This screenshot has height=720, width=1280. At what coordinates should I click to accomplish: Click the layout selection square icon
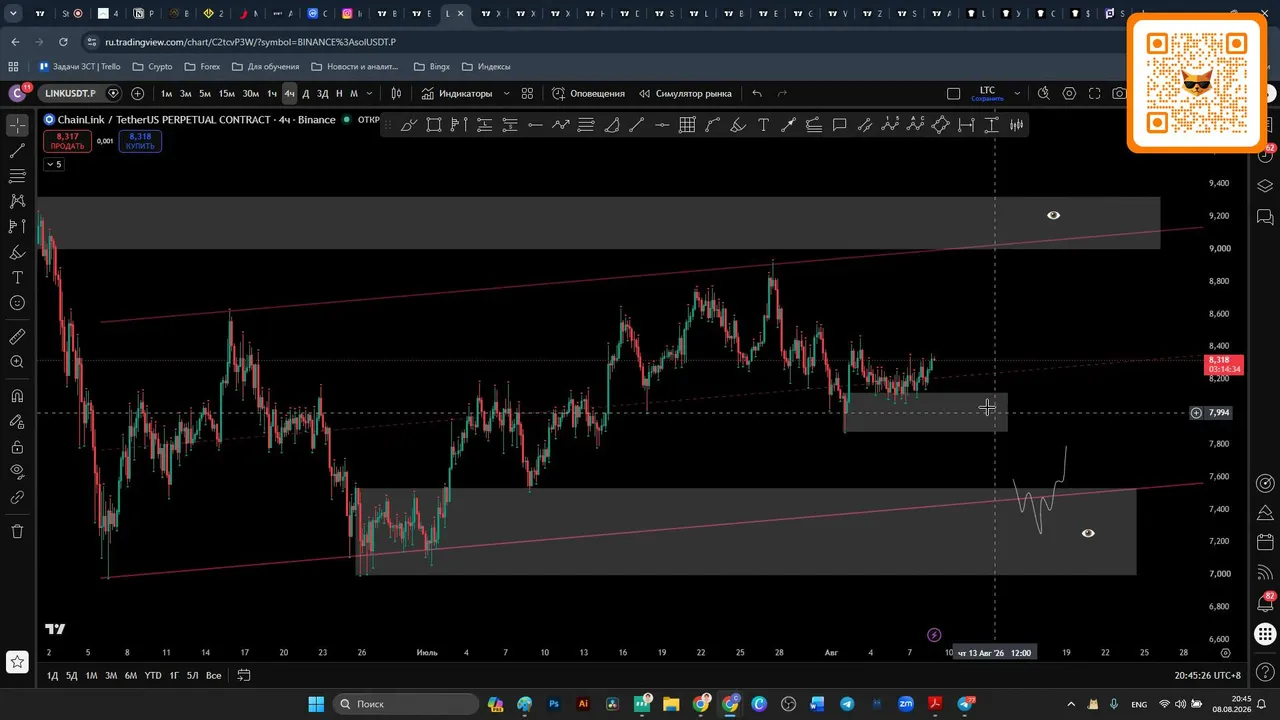[954, 93]
